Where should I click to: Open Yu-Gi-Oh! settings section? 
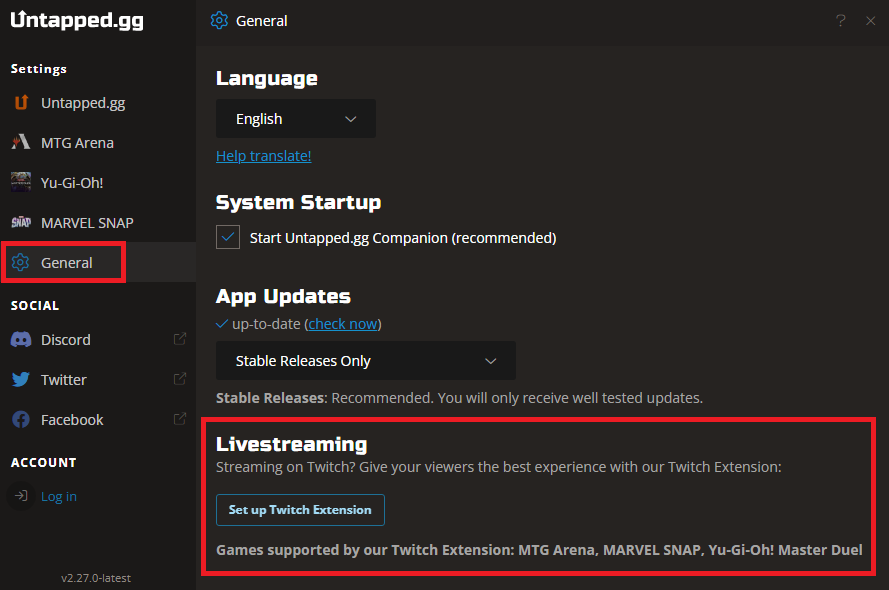tap(98, 182)
